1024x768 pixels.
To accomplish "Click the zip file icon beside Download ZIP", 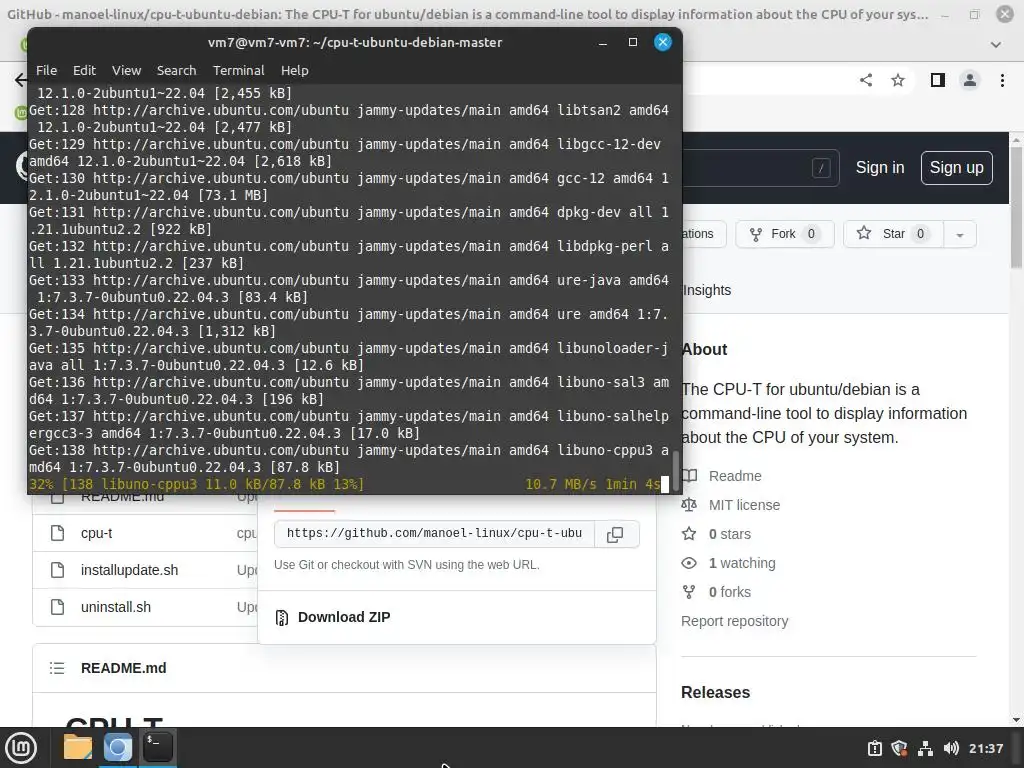I will pyautogui.click(x=281, y=617).
